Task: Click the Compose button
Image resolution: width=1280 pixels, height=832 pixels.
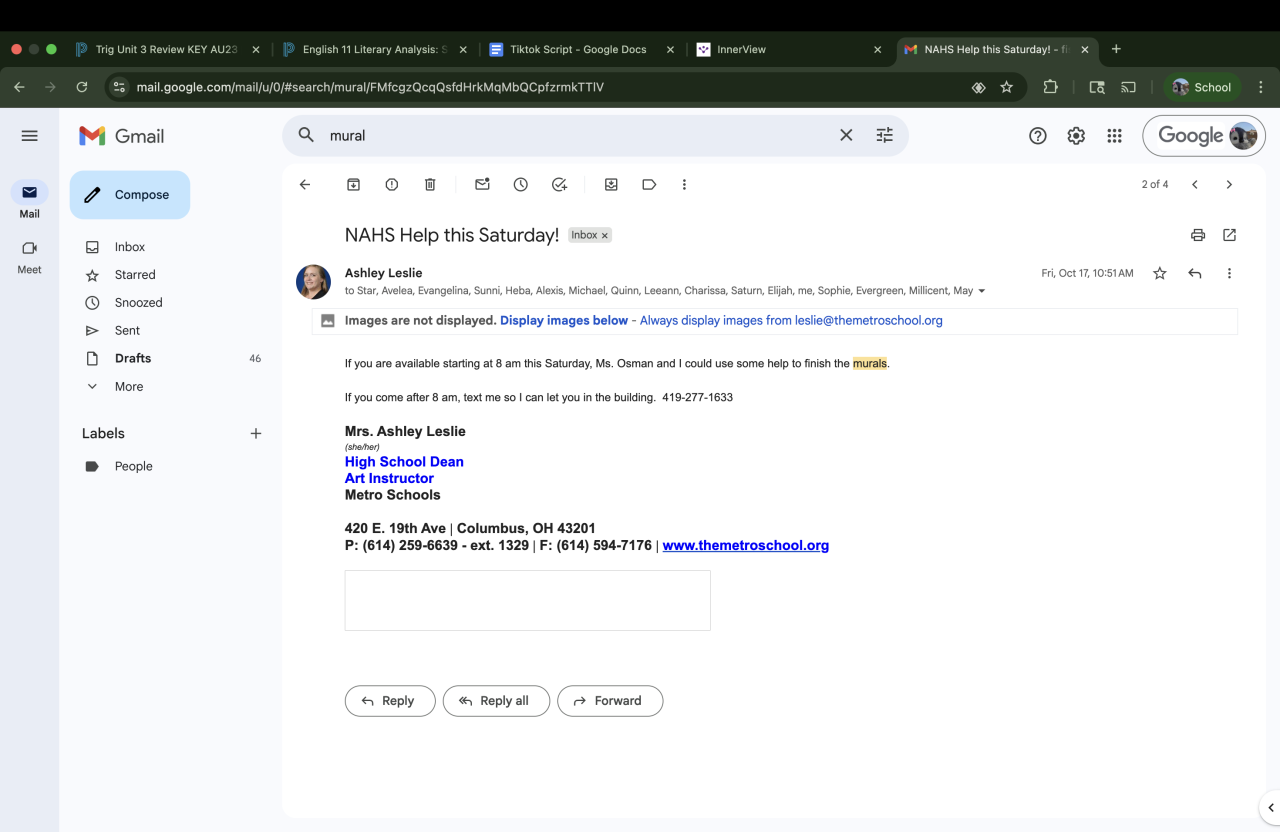Action: (130, 195)
